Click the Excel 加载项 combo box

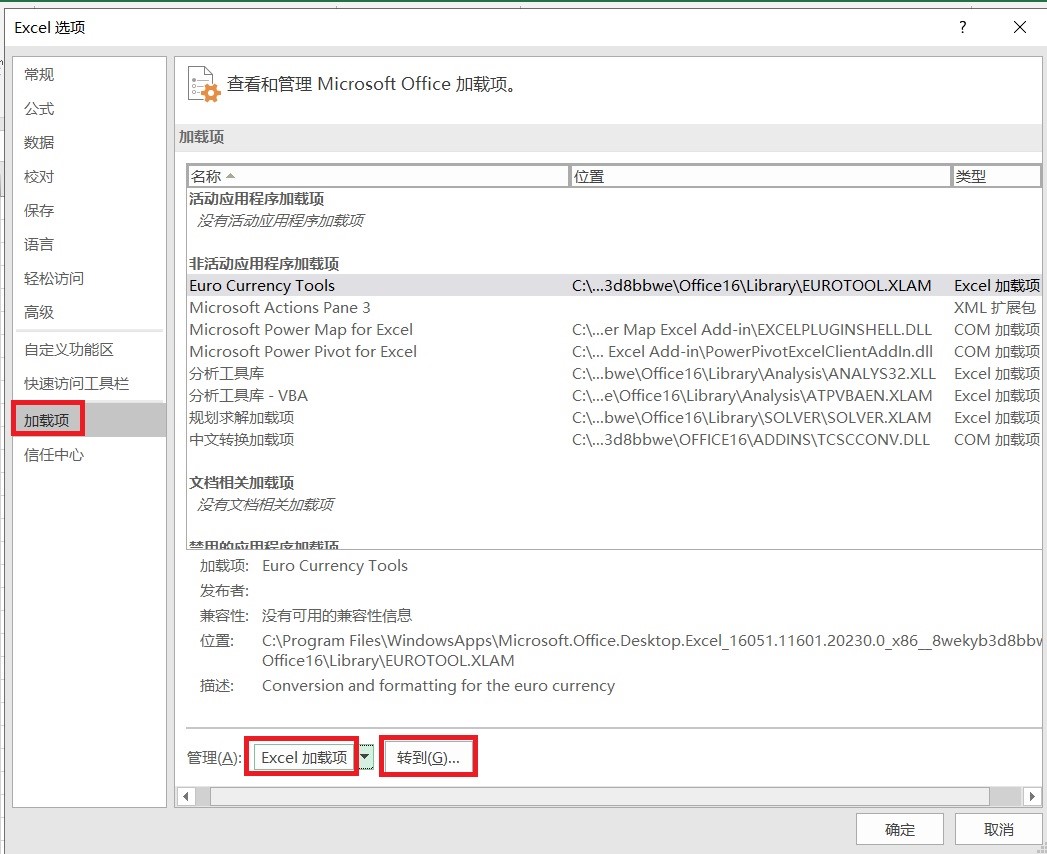(x=303, y=758)
